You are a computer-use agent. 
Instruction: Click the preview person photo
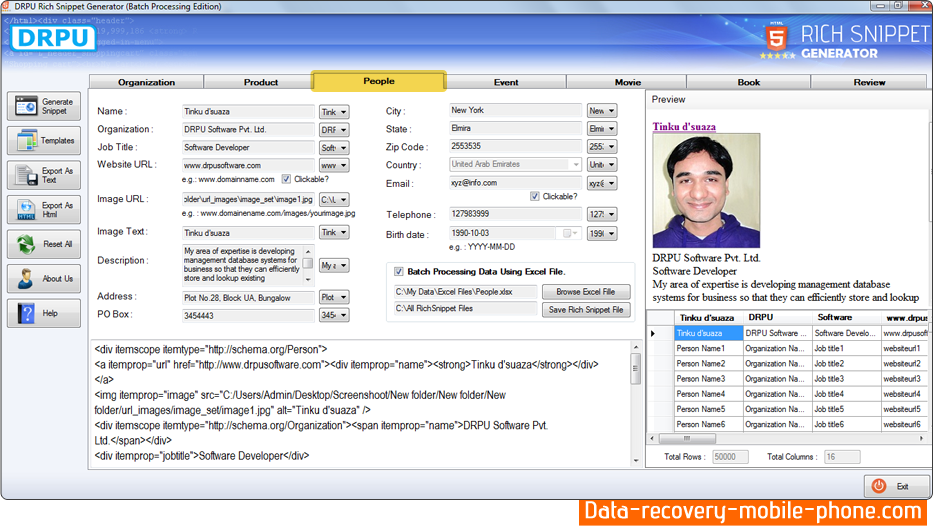(706, 190)
